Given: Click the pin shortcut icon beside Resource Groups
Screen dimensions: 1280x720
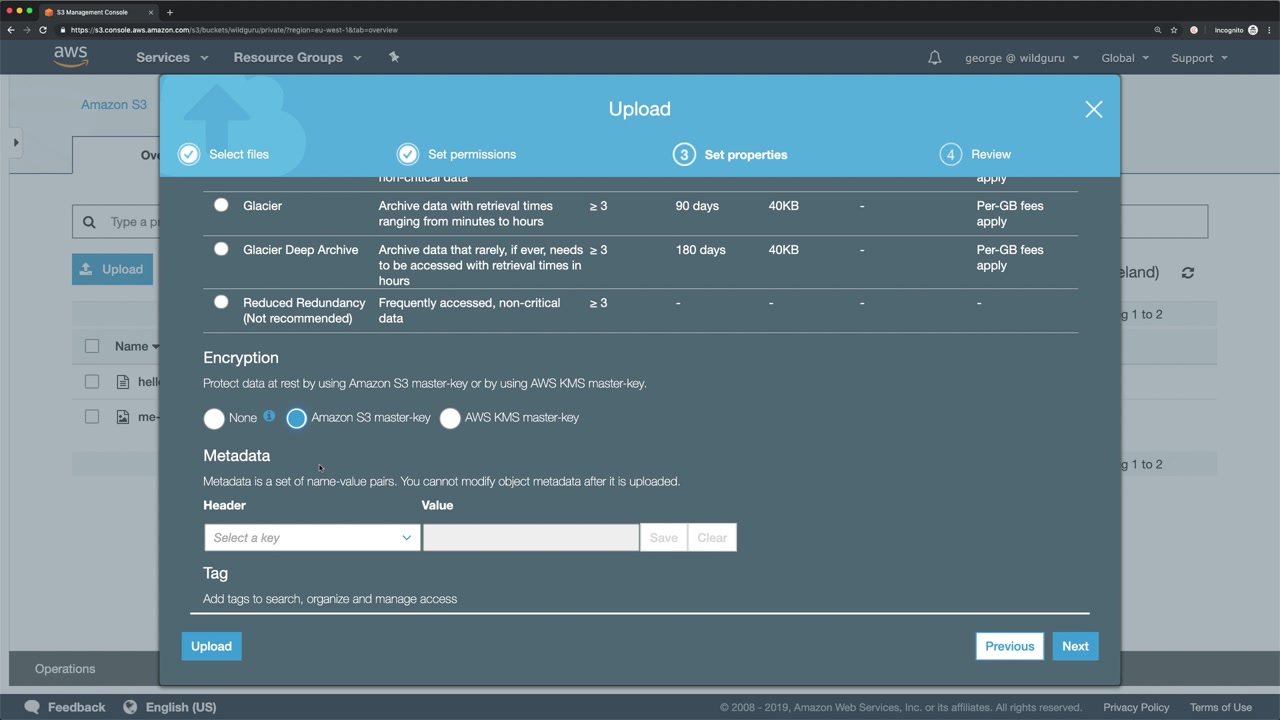Looking at the screenshot, I should 394,57.
